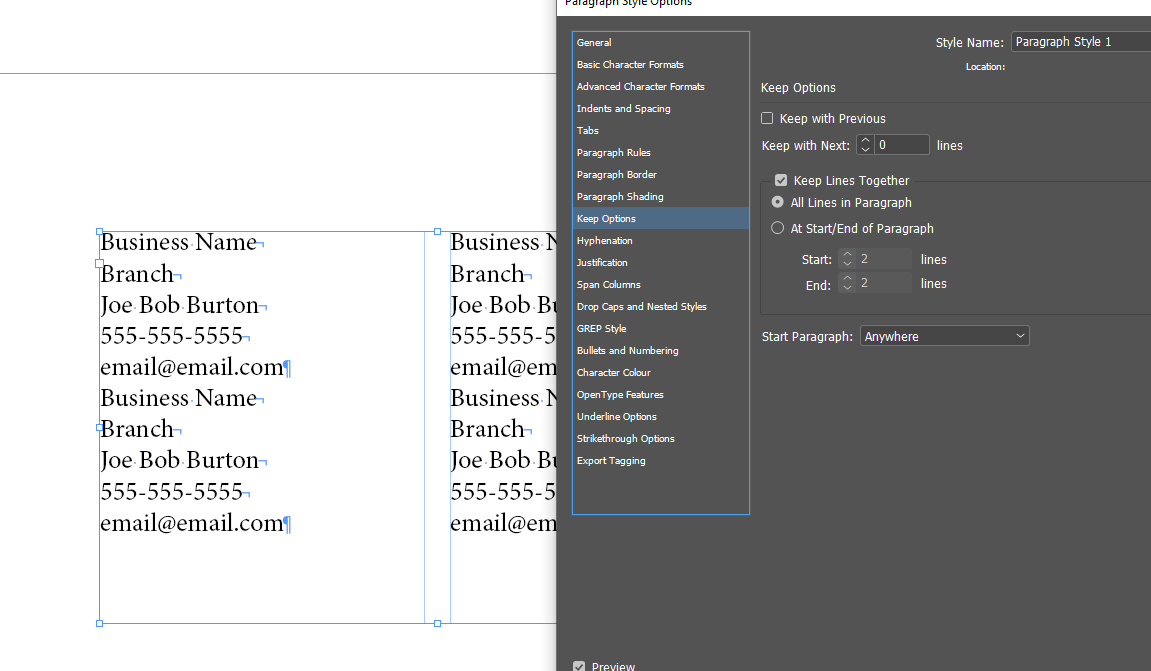The height and width of the screenshot is (671, 1151).
Task: Click the Paragraph Style 1 name field
Action: coord(1080,41)
